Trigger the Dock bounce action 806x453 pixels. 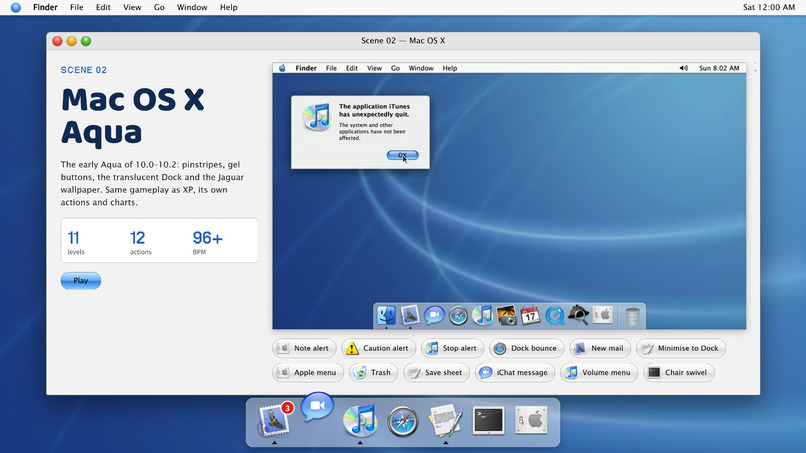526,348
